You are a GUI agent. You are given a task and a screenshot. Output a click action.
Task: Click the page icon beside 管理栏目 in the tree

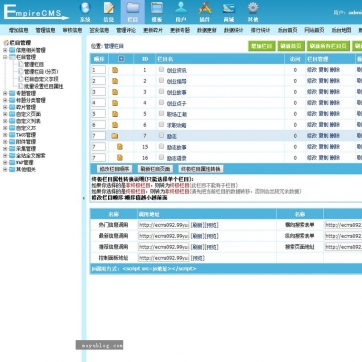(21, 64)
